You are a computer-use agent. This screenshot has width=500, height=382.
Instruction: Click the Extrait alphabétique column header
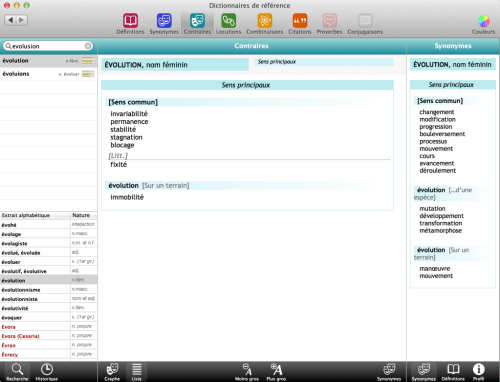pyautogui.click(x=35, y=215)
